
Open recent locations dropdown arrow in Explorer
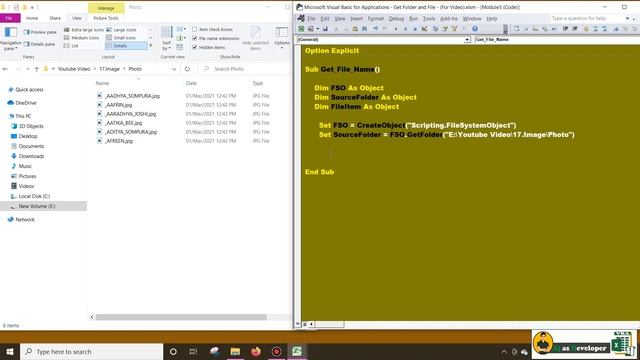28,69
